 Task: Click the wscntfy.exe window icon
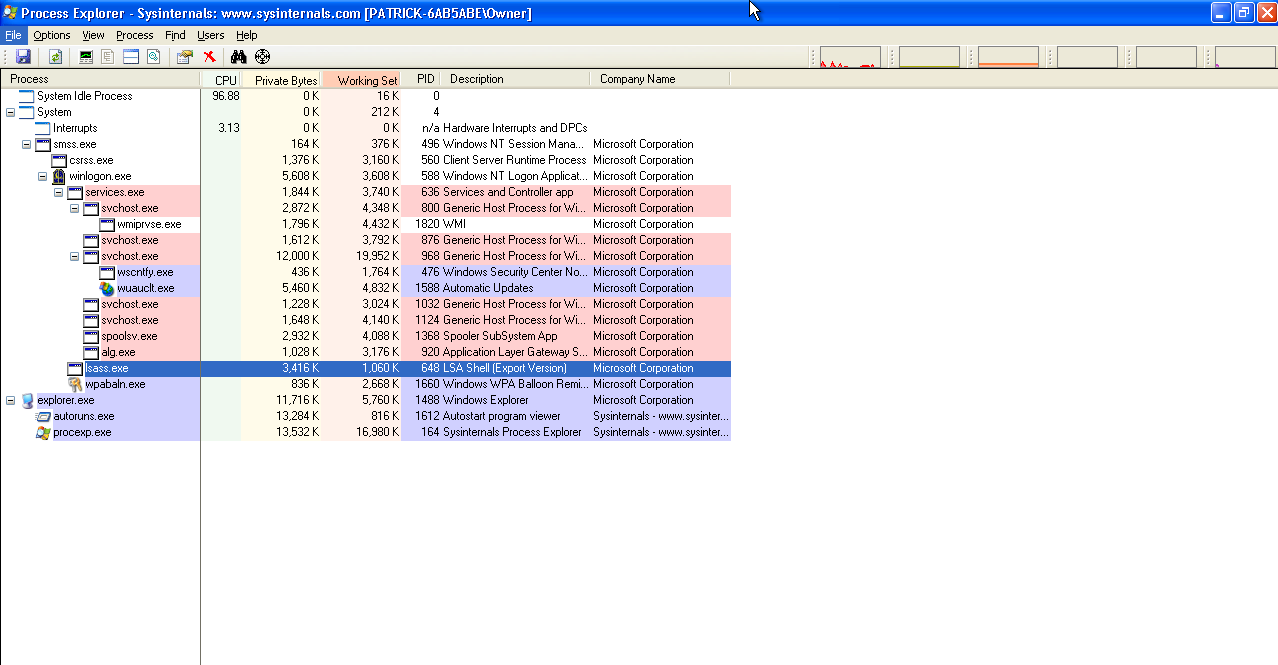pyautogui.click(x=107, y=272)
